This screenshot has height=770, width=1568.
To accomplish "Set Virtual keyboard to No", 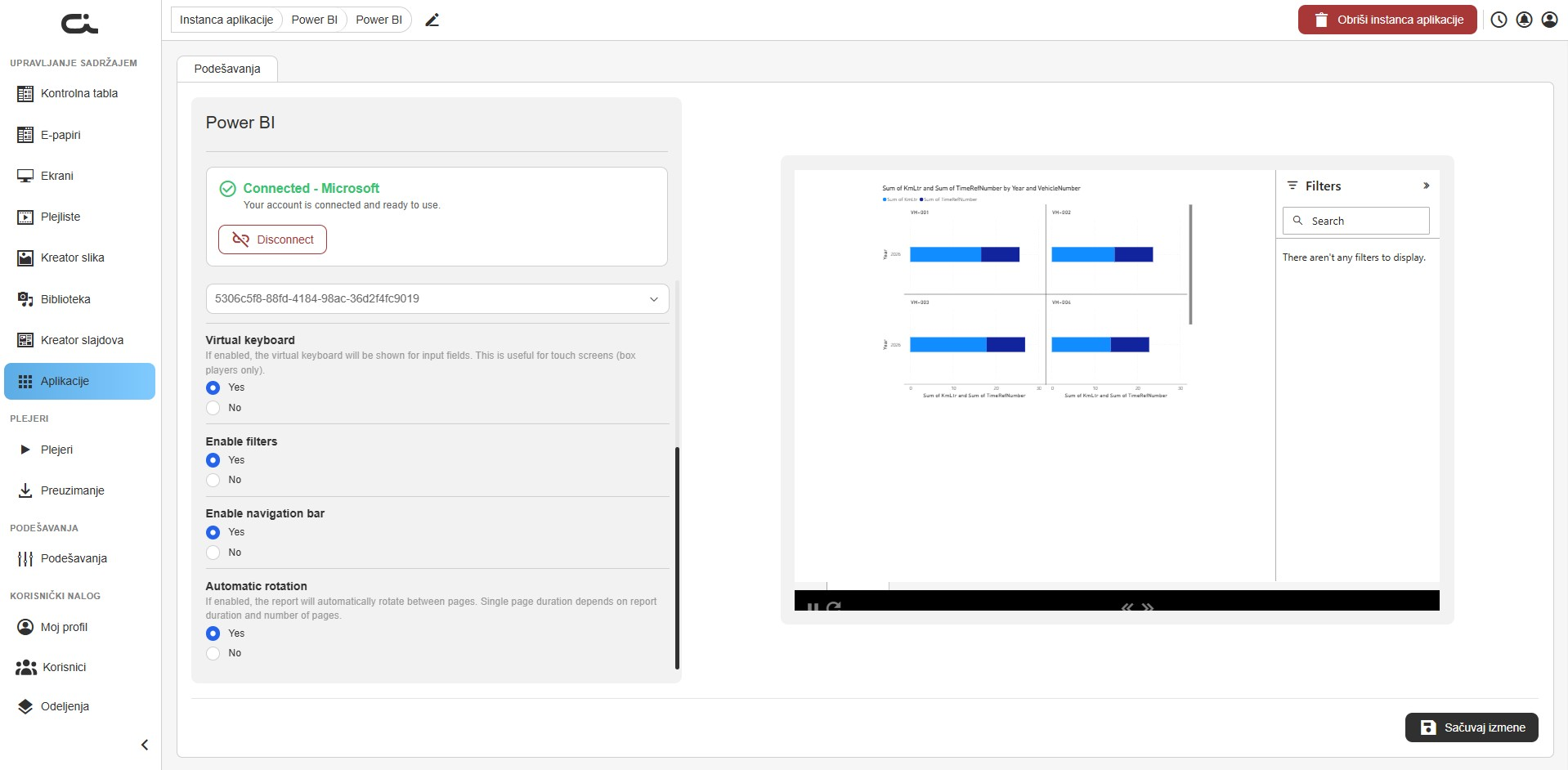I will click(213, 408).
